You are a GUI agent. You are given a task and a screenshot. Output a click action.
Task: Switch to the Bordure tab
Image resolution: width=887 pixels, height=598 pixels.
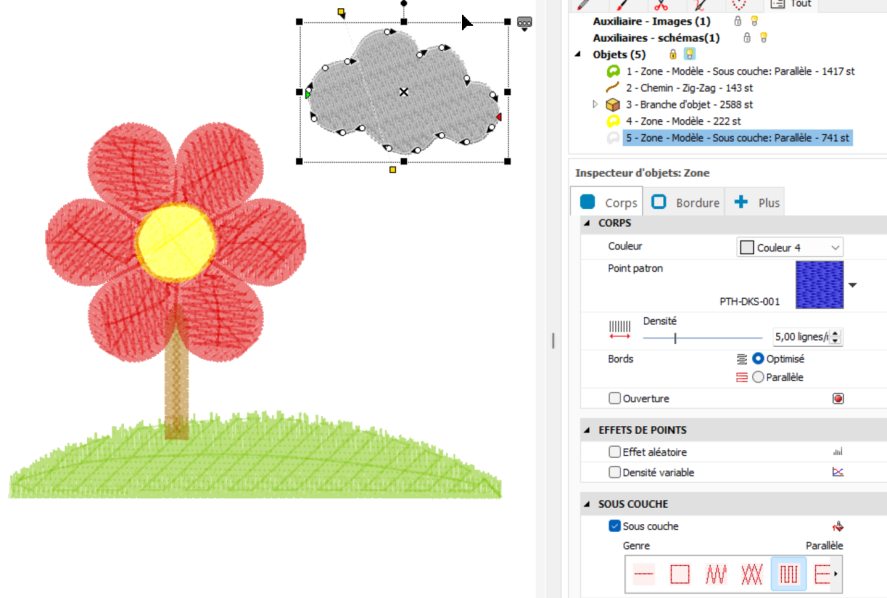685,203
